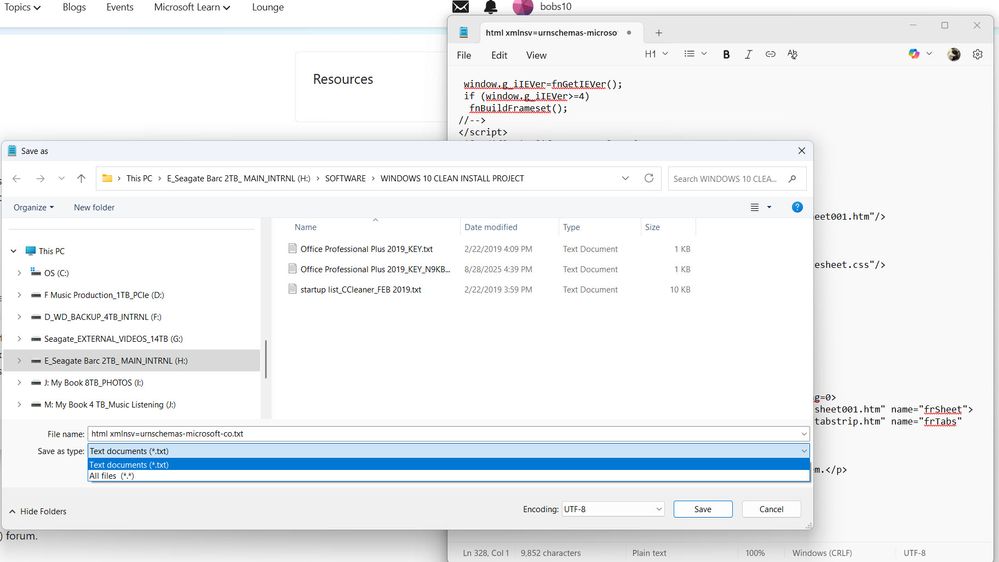The width and height of the screenshot is (999, 562).
Task: Select D_WD_BACKUP_4TB_INTRNL (F:) drive
Action: 103,317
